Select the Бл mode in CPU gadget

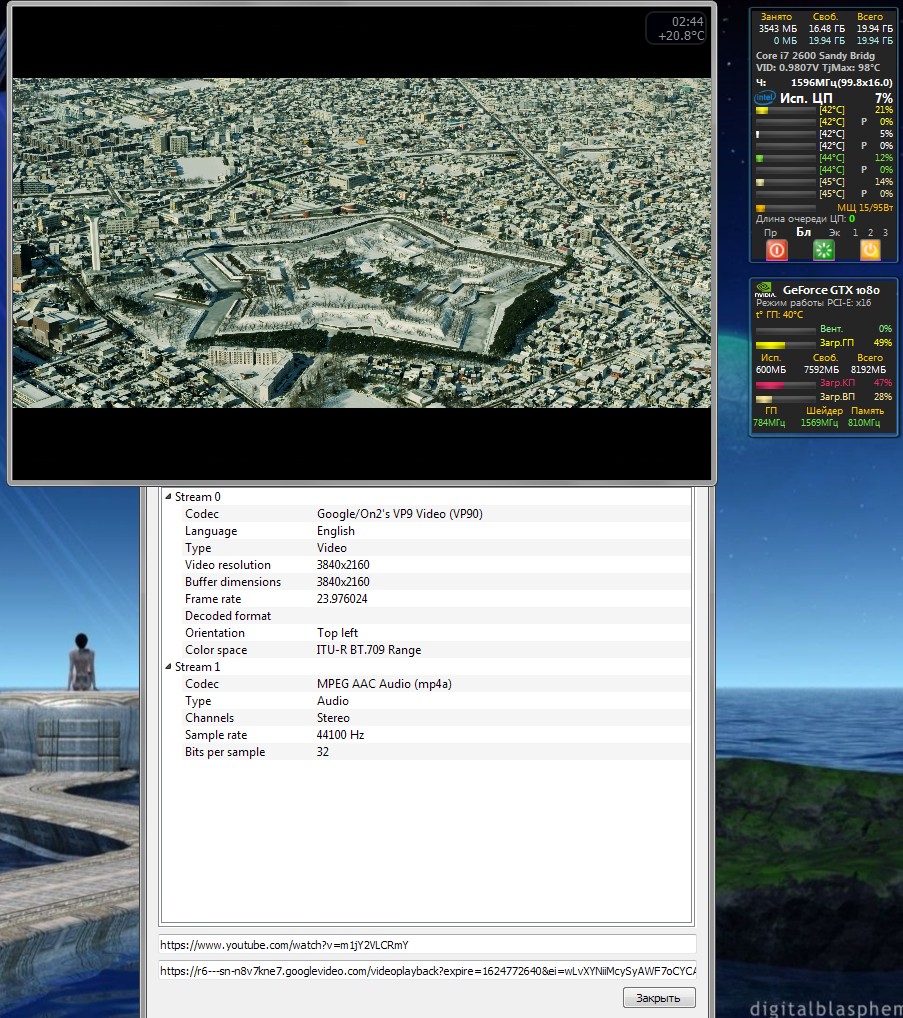click(x=802, y=232)
